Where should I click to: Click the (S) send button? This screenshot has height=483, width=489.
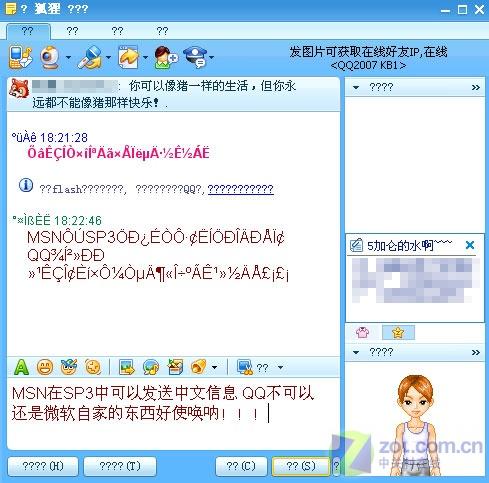(x=301, y=466)
